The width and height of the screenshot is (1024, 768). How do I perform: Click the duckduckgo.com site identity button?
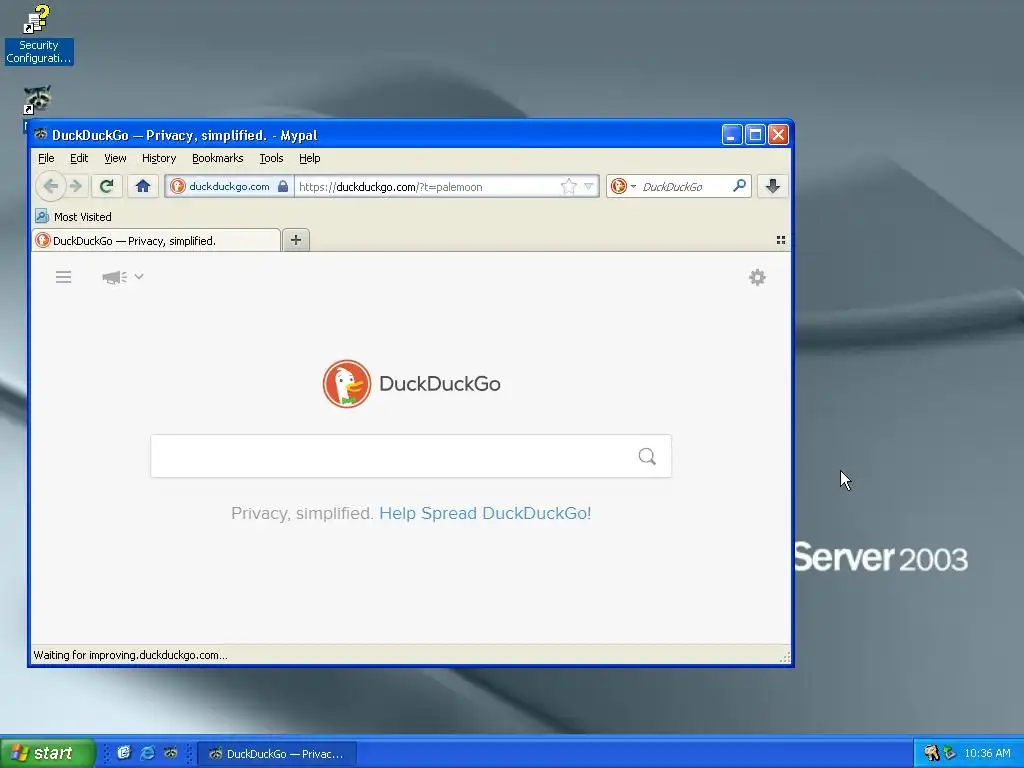click(229, 186)
